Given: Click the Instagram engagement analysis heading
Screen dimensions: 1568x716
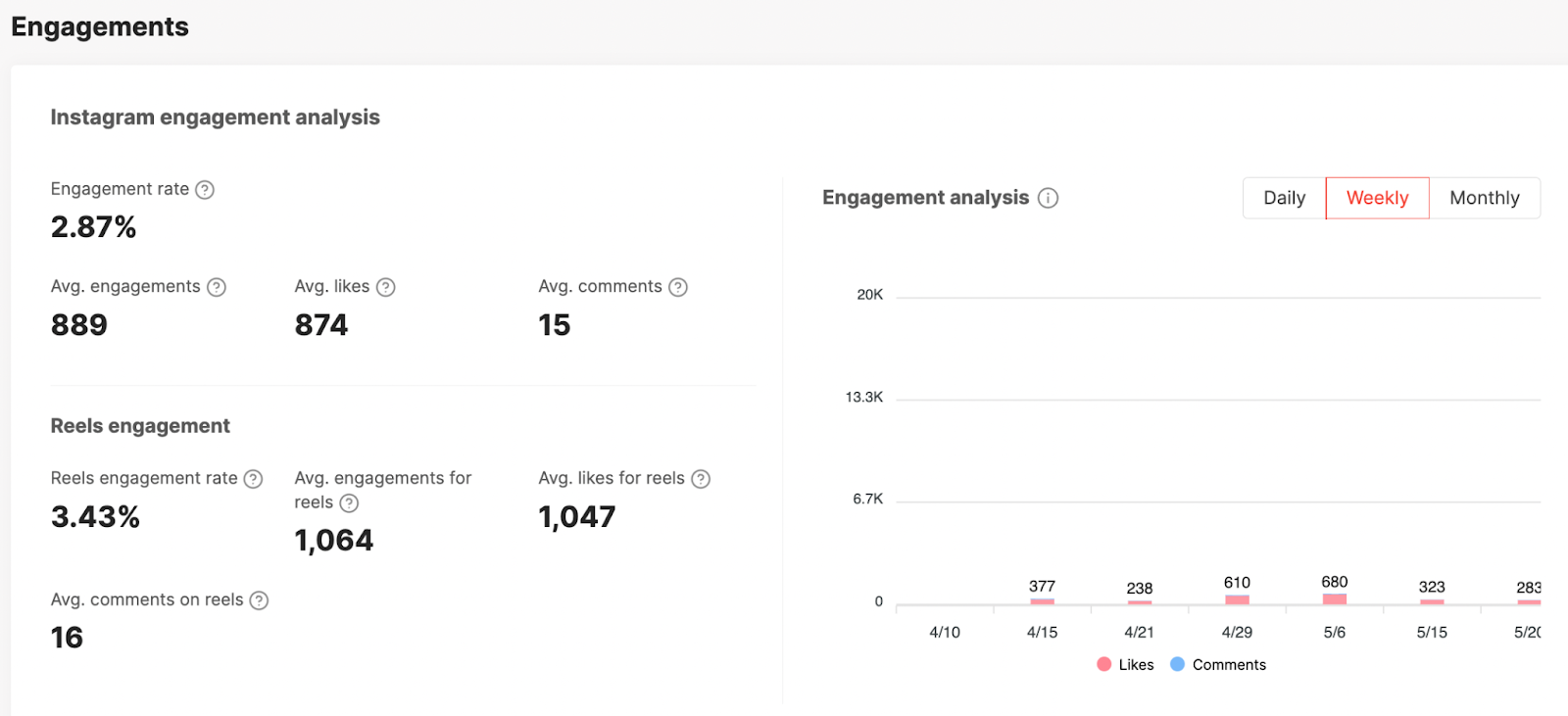Looking at the screenshot, I should click(215, 118).
